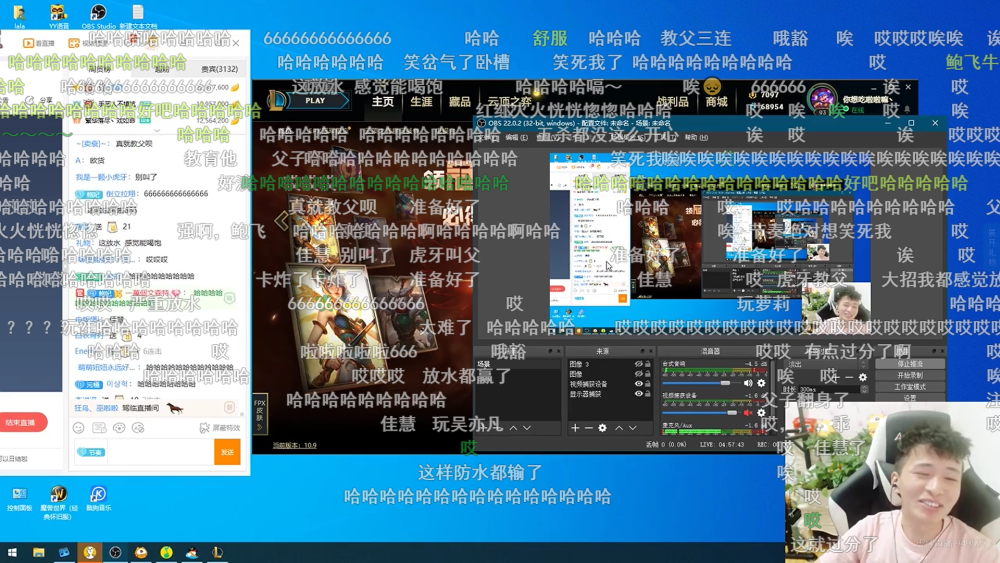Click the 开始录制 start recording button in OBS
This screenshot has width=1000, height=563.
tap(909, 376)
